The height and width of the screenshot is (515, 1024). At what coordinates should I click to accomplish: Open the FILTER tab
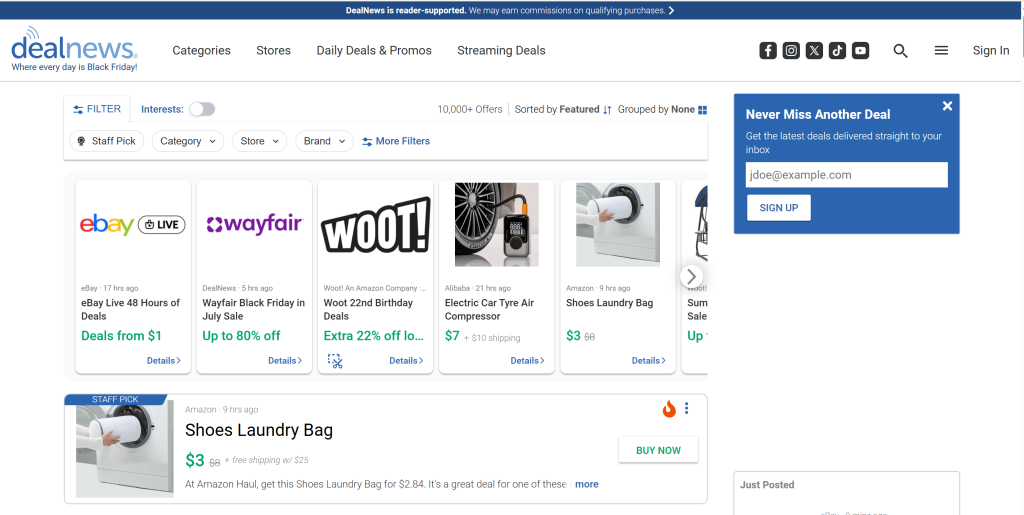tap(97, 109)
